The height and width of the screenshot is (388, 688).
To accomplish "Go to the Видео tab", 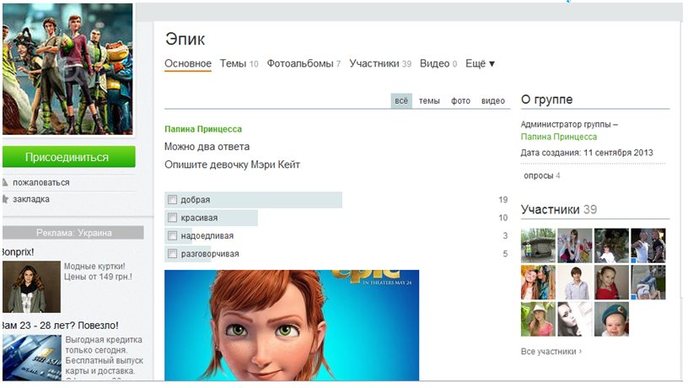I will click(x=438, y=64).
